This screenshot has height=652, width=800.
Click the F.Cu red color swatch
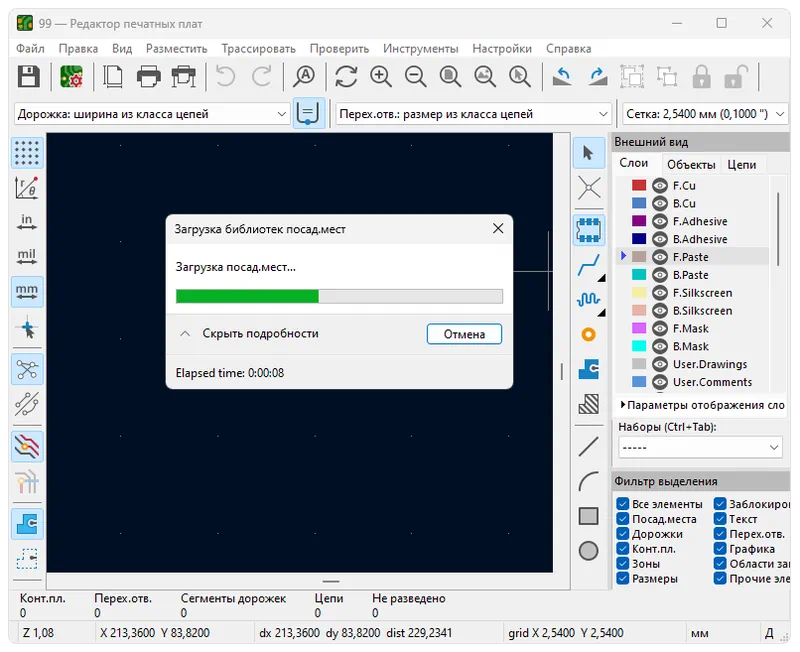coord(639,185)
